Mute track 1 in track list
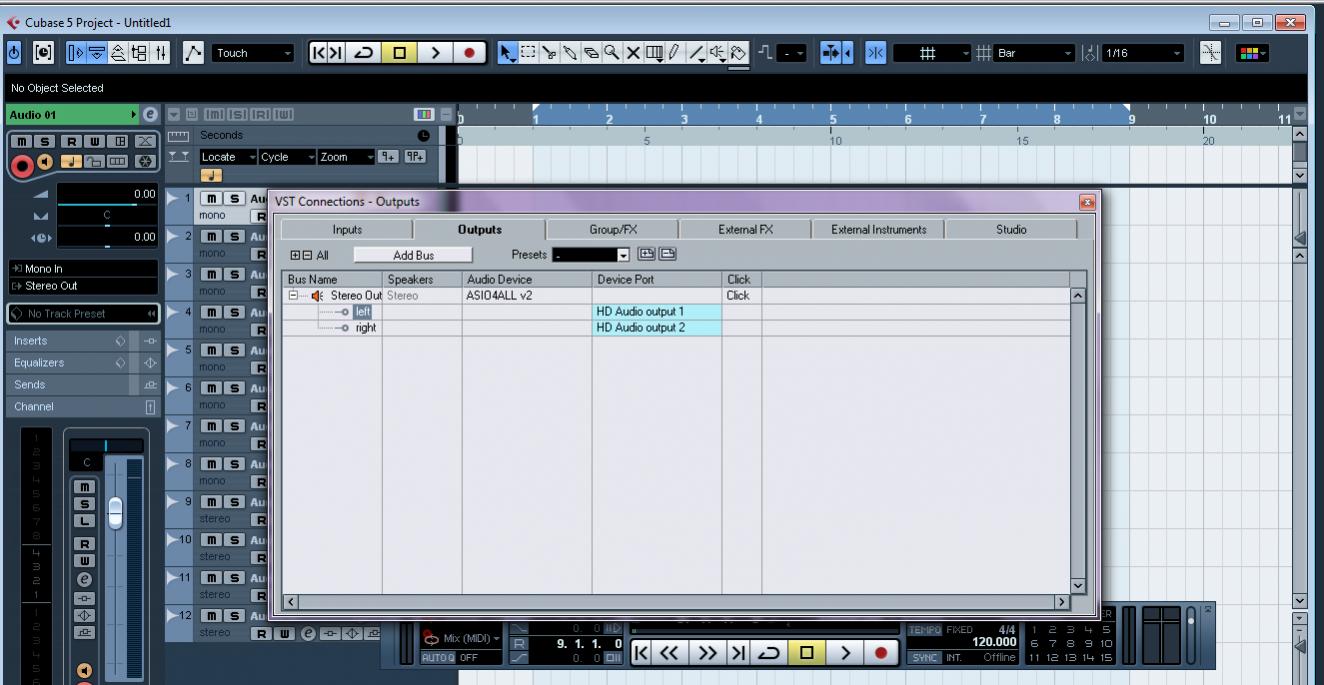1324x685 pixels. pyautogui.click(x=209, y=199)
